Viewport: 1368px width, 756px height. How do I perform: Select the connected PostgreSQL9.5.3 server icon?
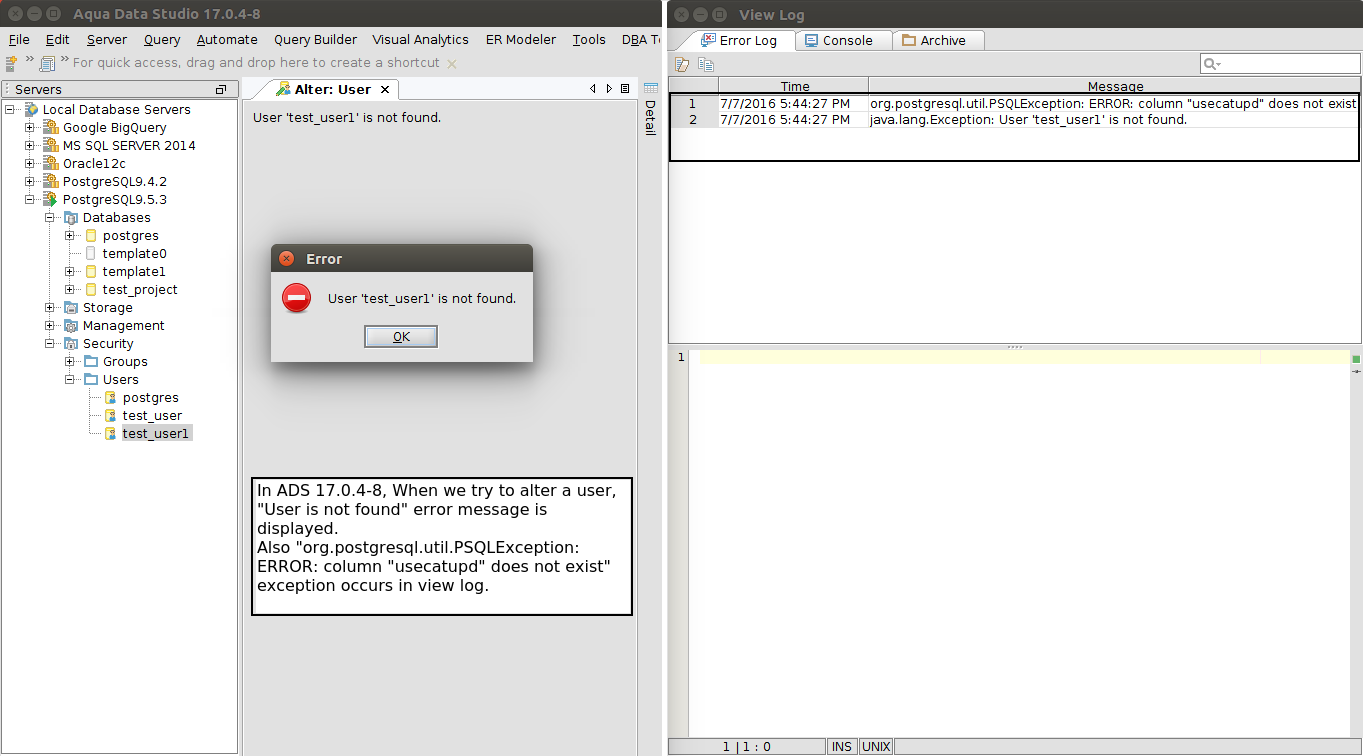pos(50,200)
